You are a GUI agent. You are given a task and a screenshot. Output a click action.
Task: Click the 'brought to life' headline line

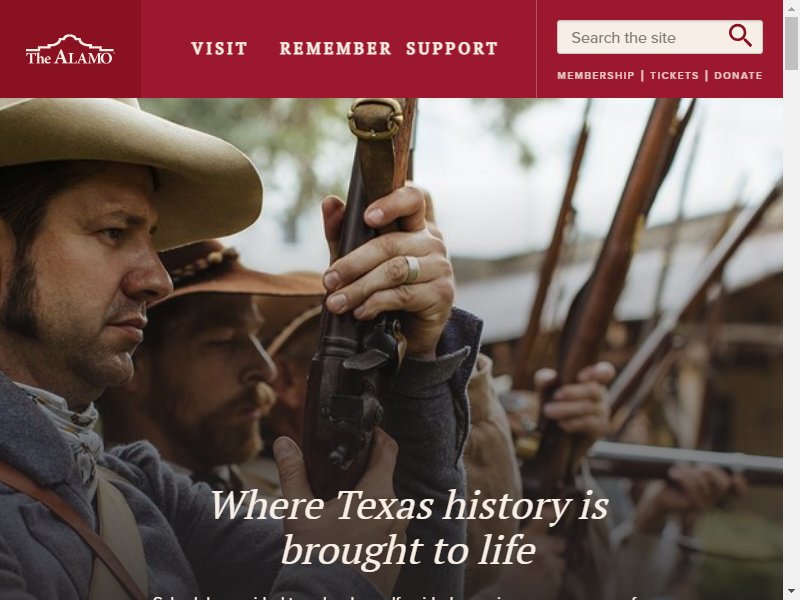click(x=408, y=550)
